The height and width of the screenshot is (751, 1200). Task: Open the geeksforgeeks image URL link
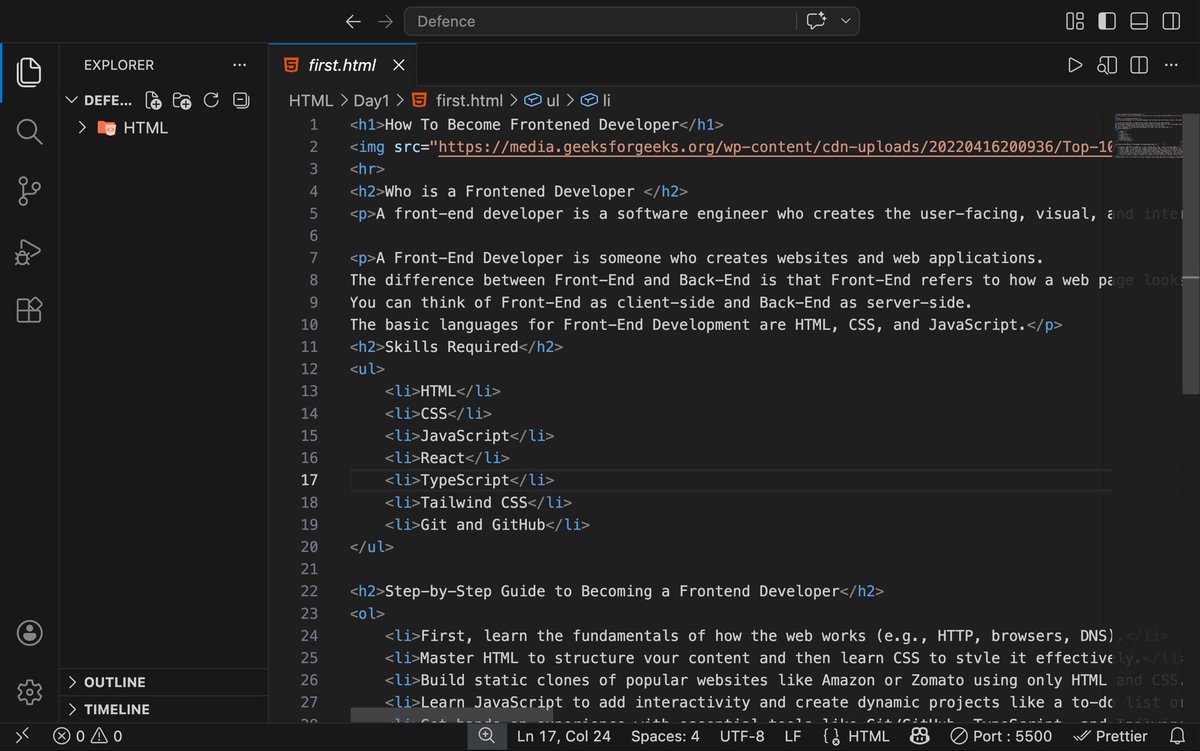(775, 147)
